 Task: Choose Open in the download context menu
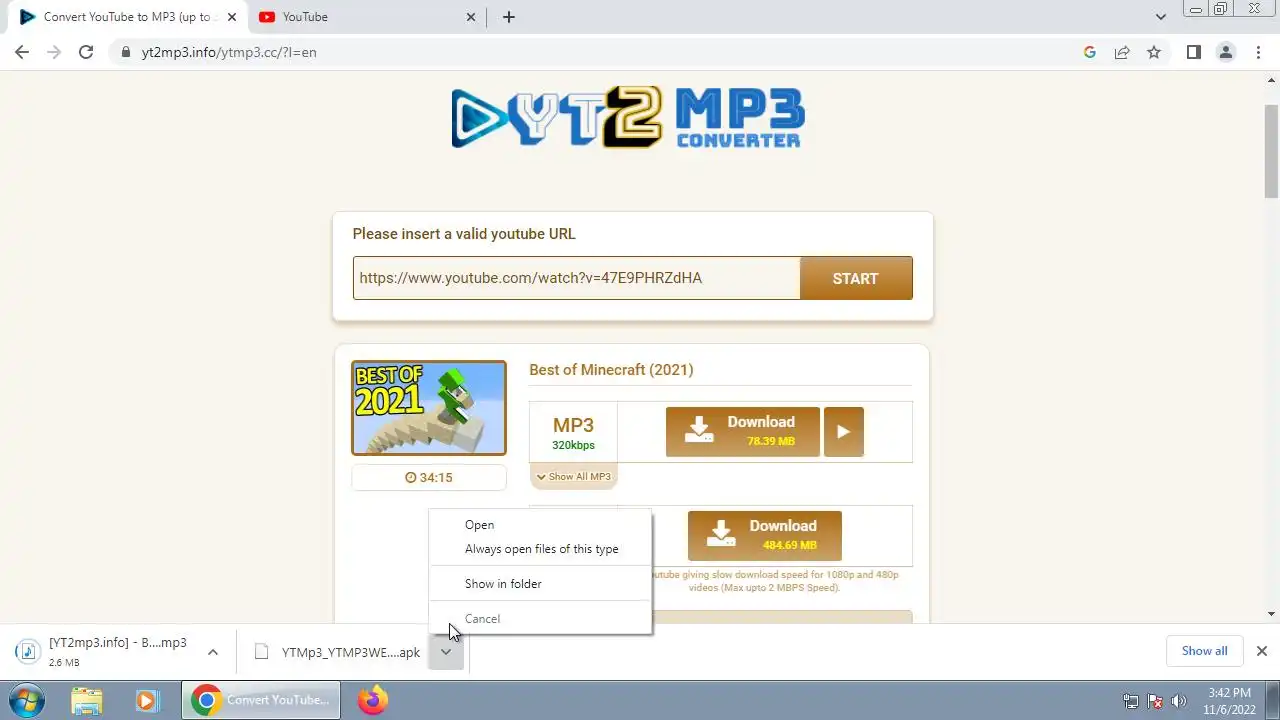(x=540, y=524)
